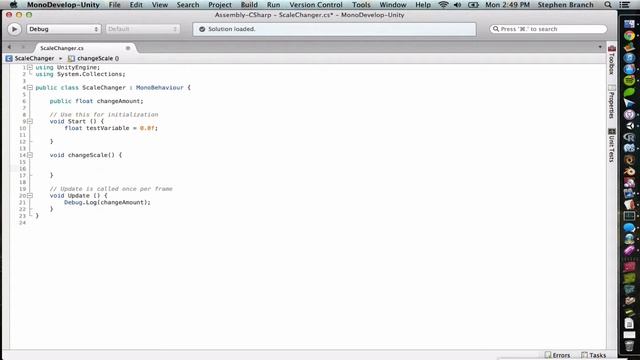This screenshot has width=640, height=360.
Task: Open the Run menu
Action: click(x=273, y=5)
